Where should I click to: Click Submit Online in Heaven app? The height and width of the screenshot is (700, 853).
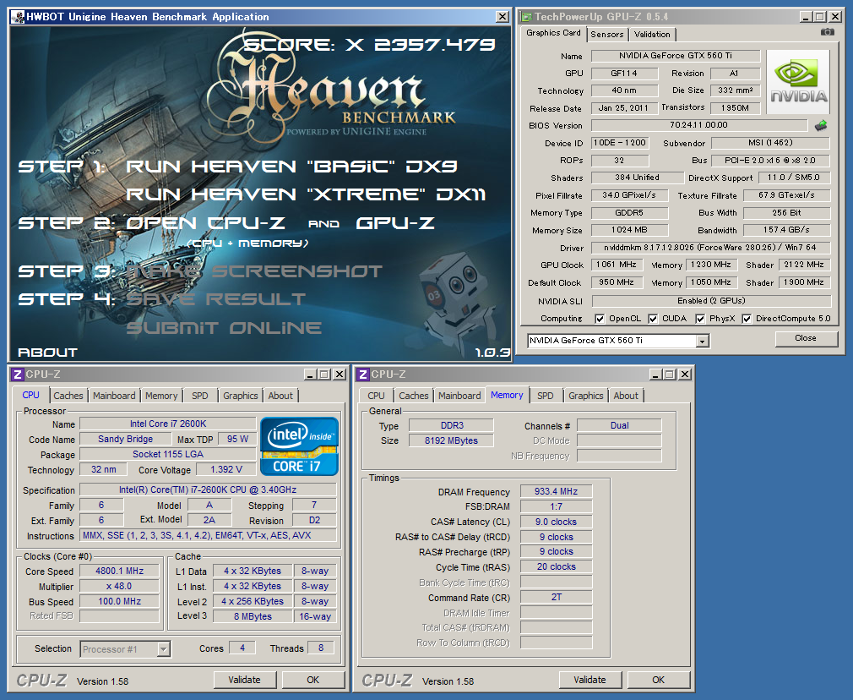[x=224, y=328]
